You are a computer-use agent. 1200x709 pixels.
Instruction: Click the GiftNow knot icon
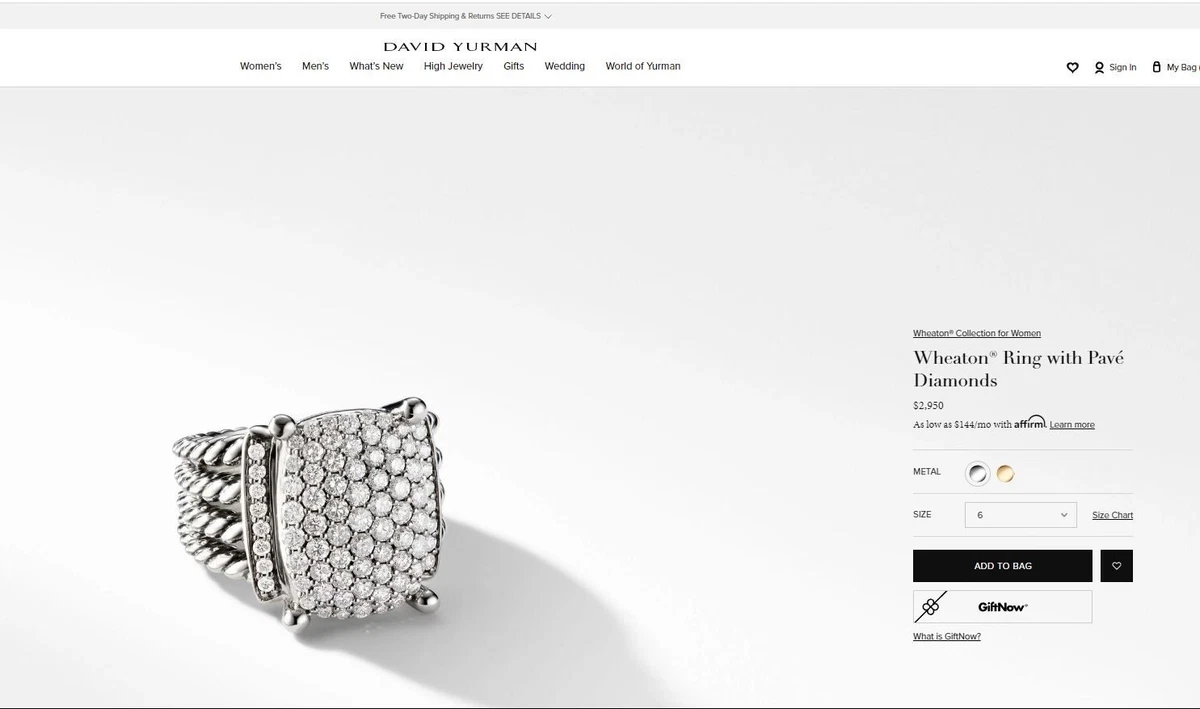[931, 606]
